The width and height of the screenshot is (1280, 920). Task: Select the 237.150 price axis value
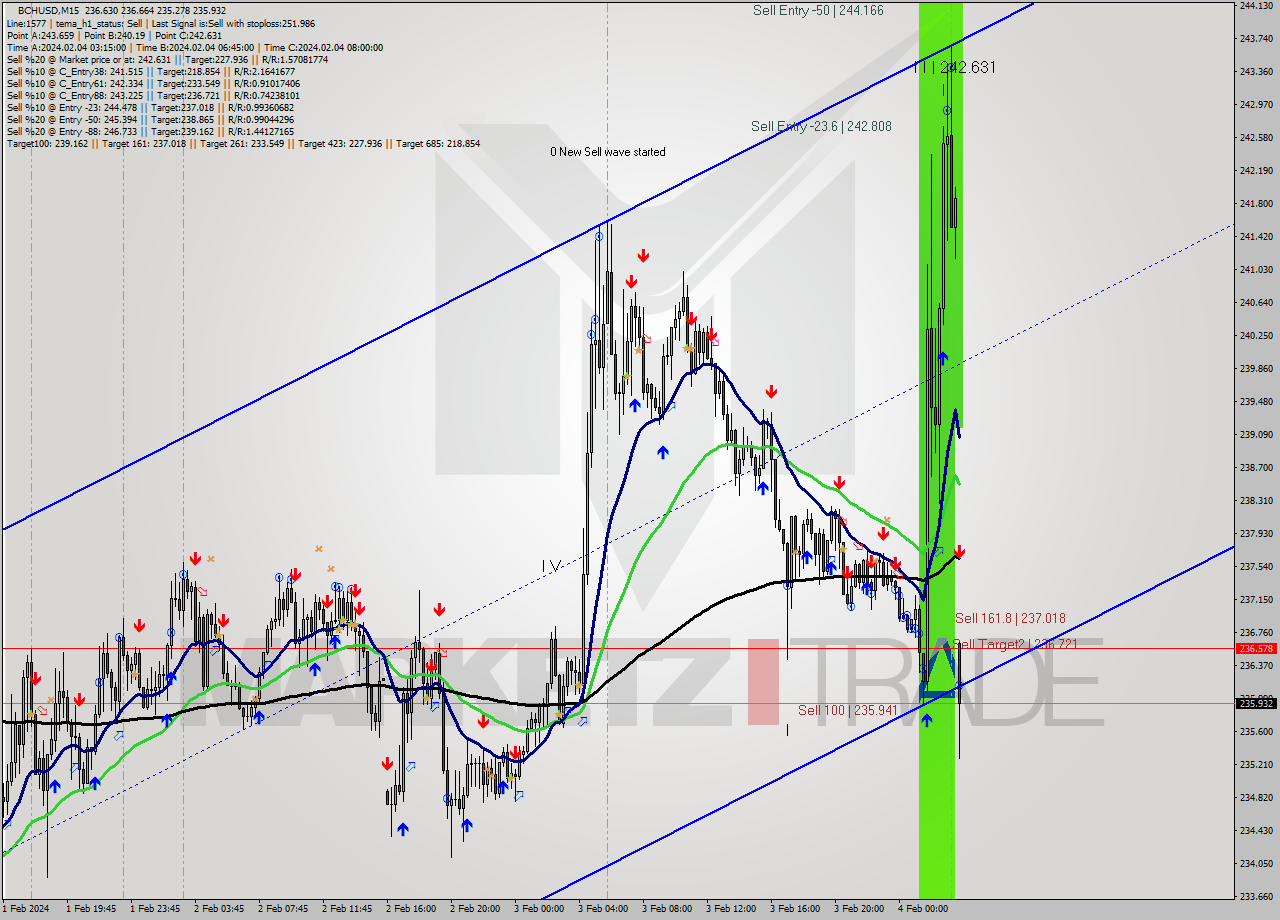click(x=1256, y=599)
